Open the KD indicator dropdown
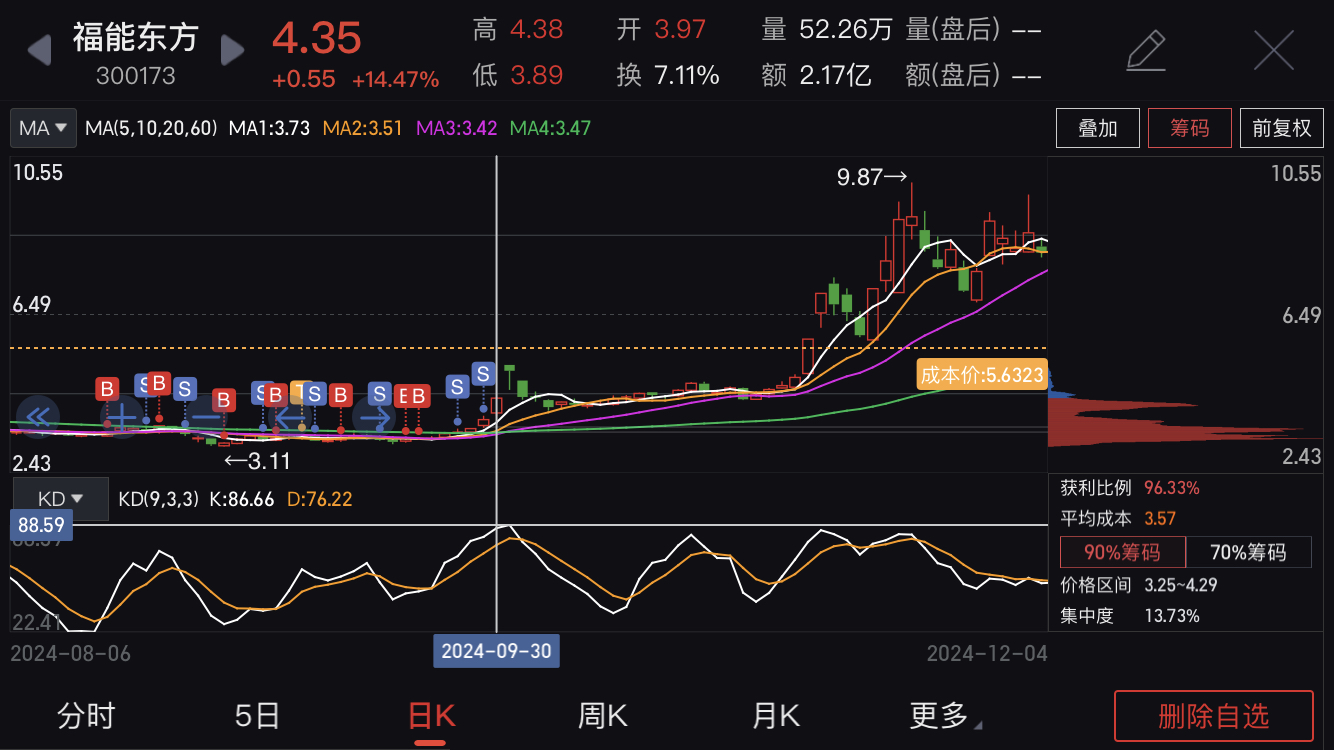 (x=59, y=499)
